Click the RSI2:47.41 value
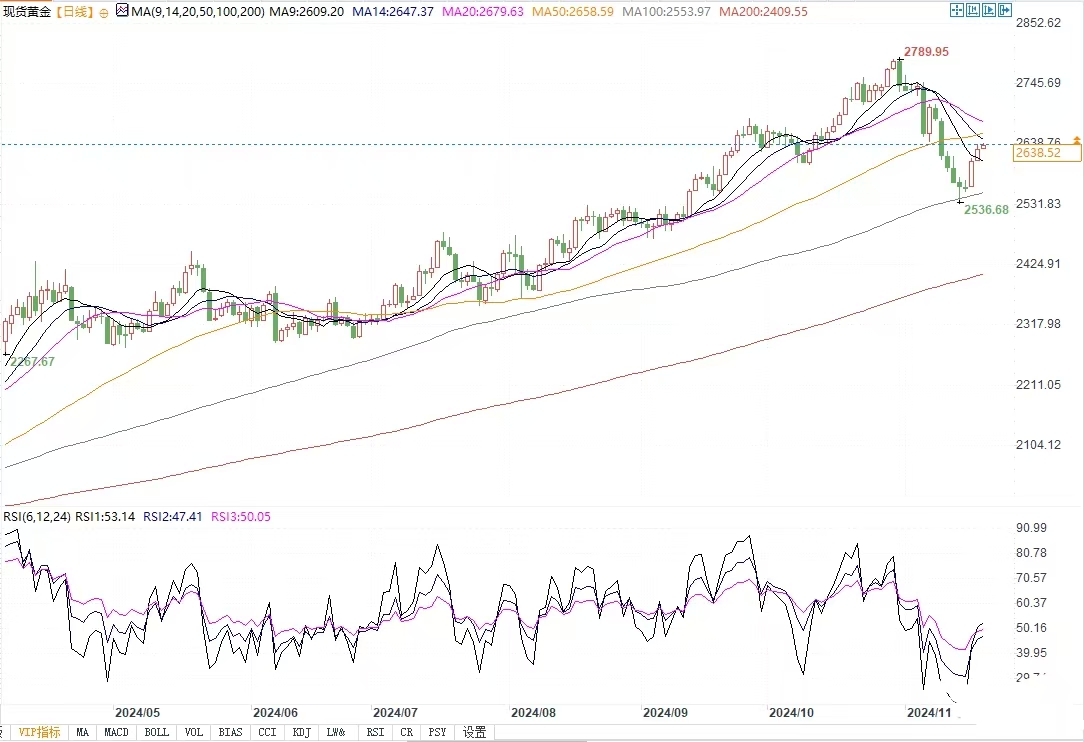Viewport: 1084px width, 742px height. [x=173, y=517]
